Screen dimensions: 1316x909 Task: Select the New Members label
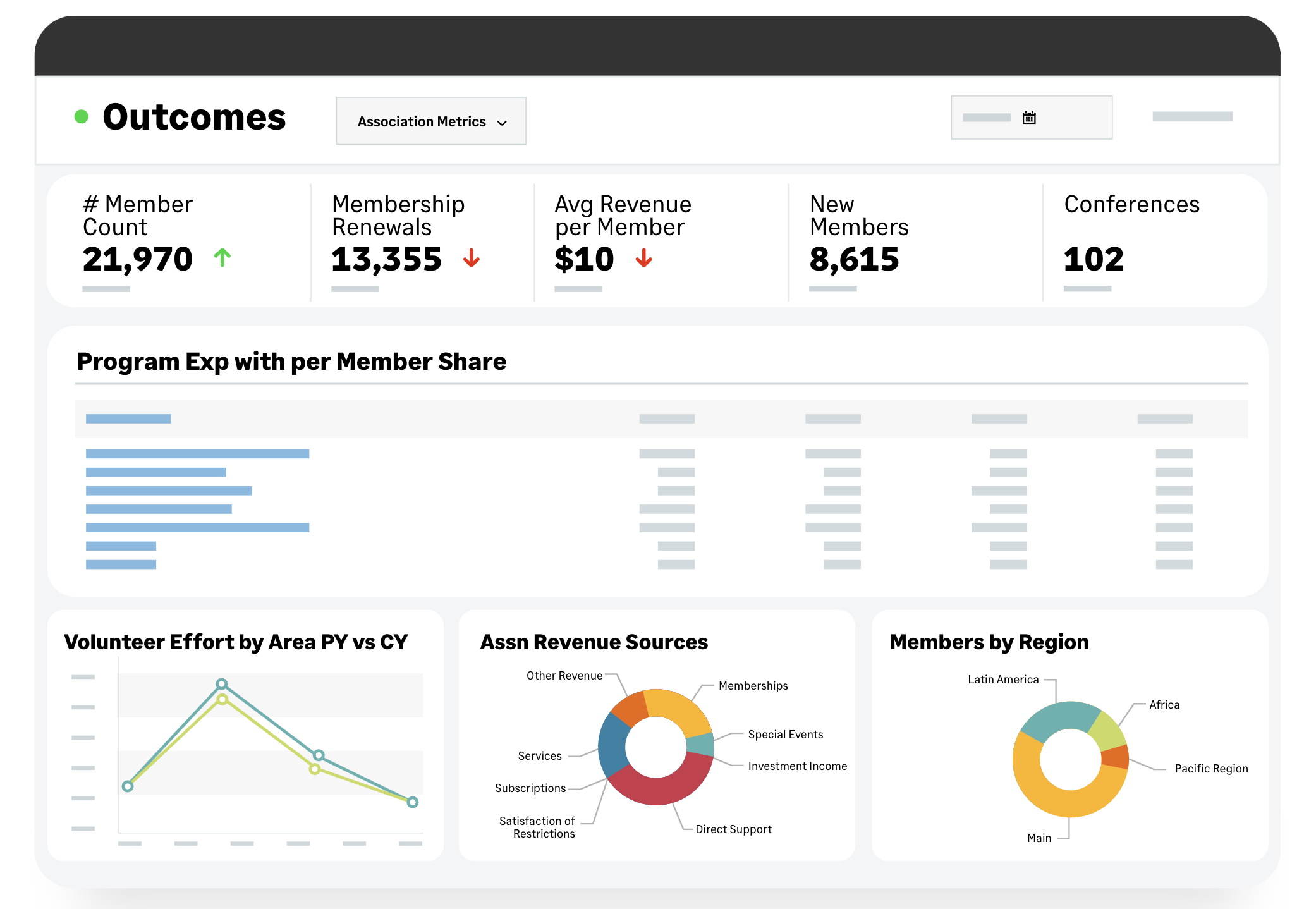coord(859,216)
